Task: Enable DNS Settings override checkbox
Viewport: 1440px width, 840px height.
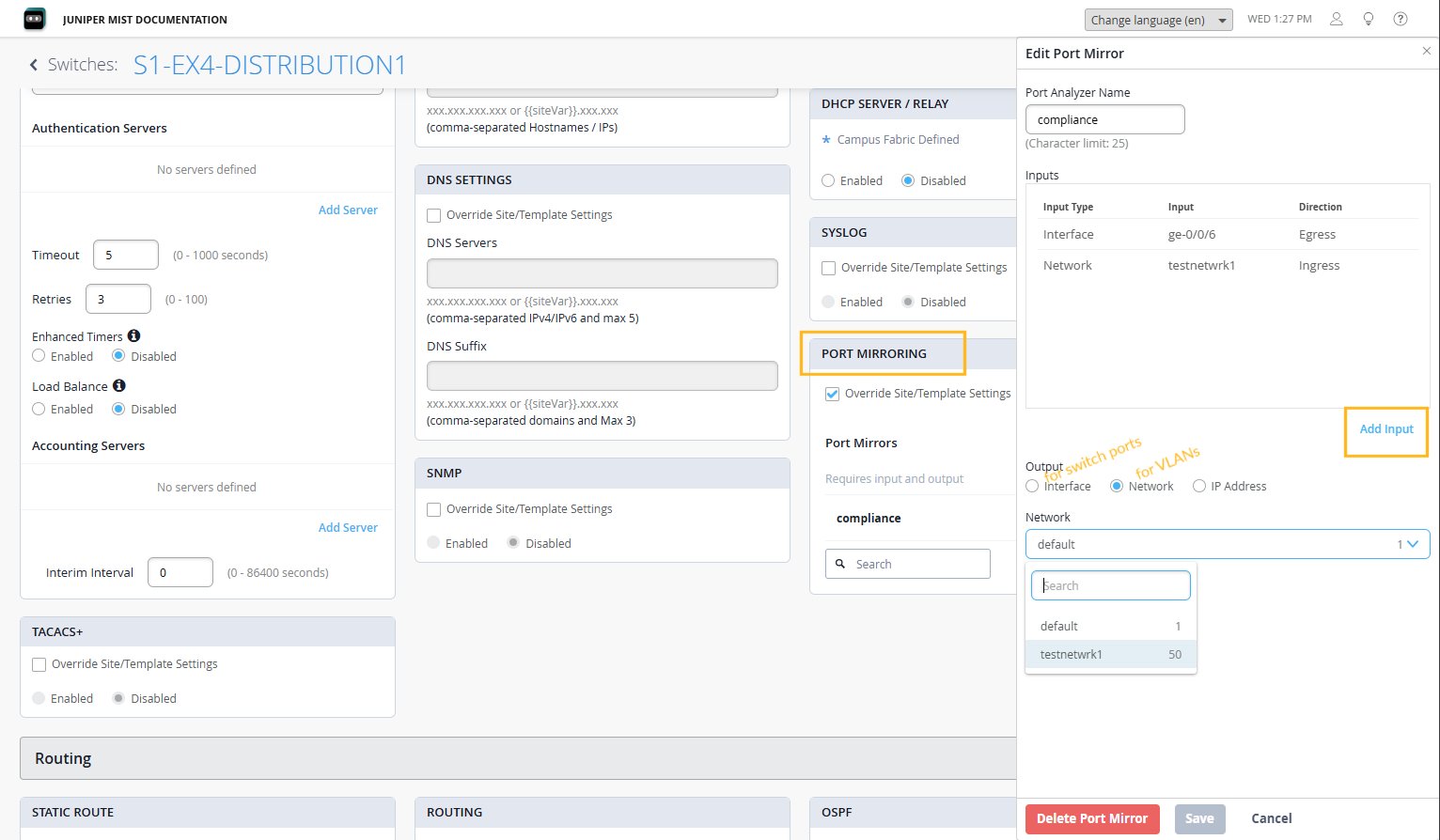Action: [434, 215]
